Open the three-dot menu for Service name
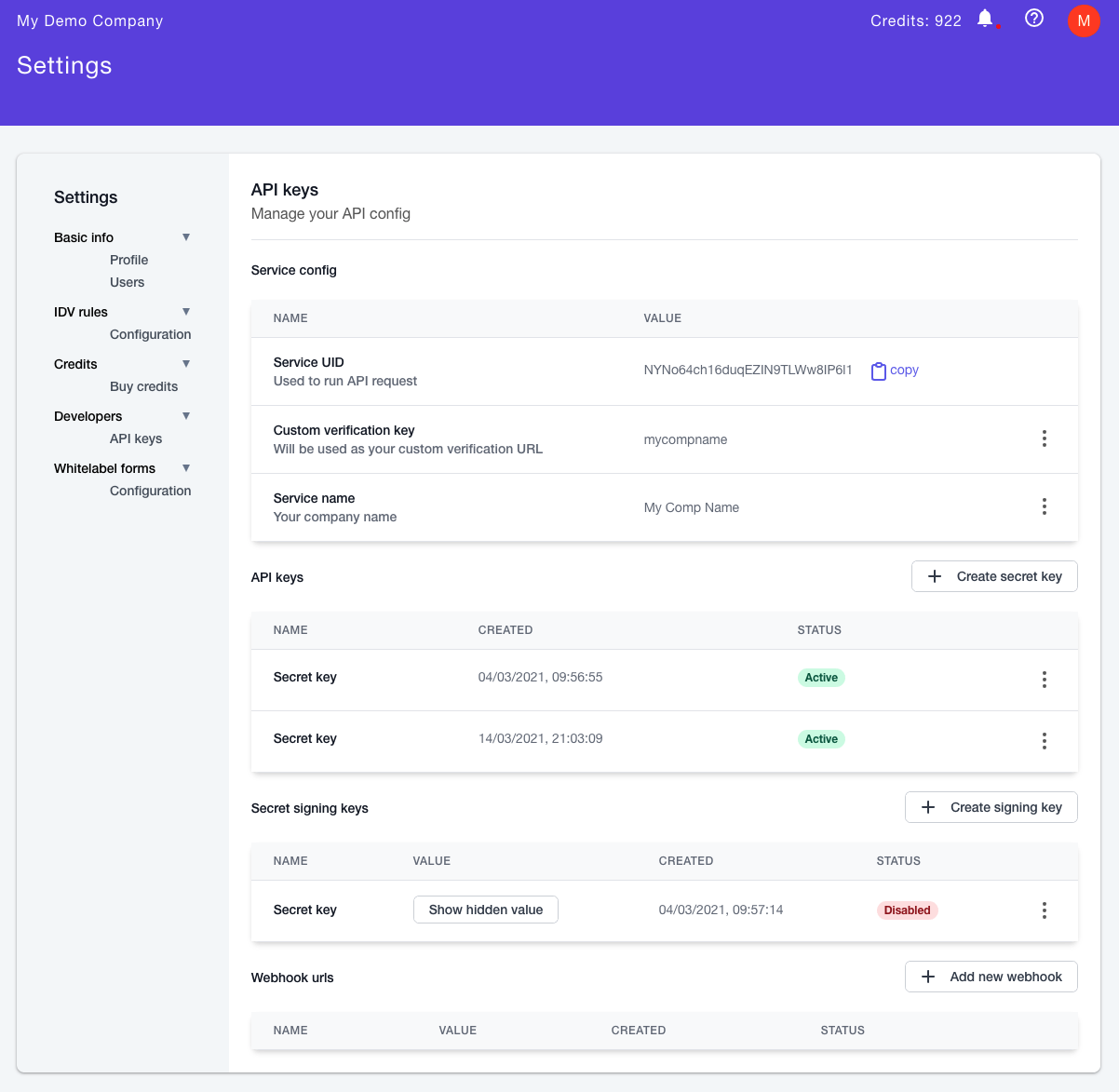 pos(1044,506)
